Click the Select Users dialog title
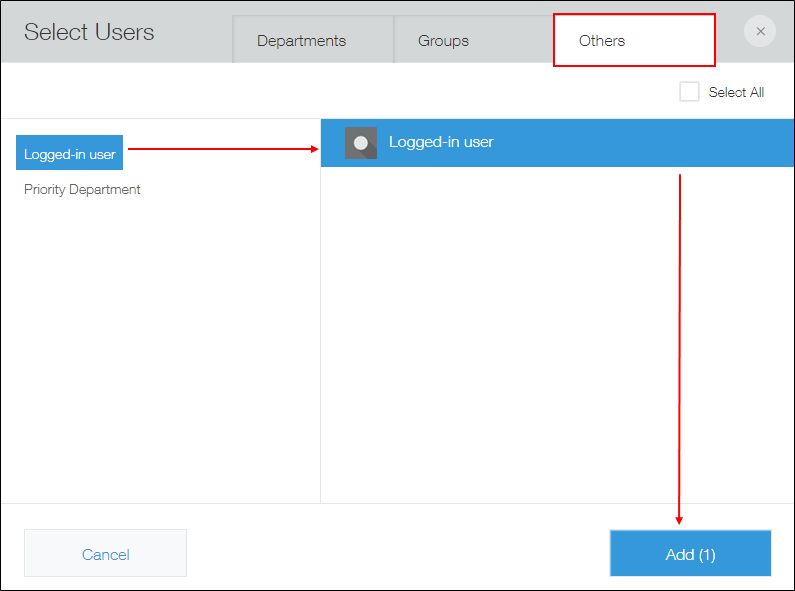 coord(89,32)
